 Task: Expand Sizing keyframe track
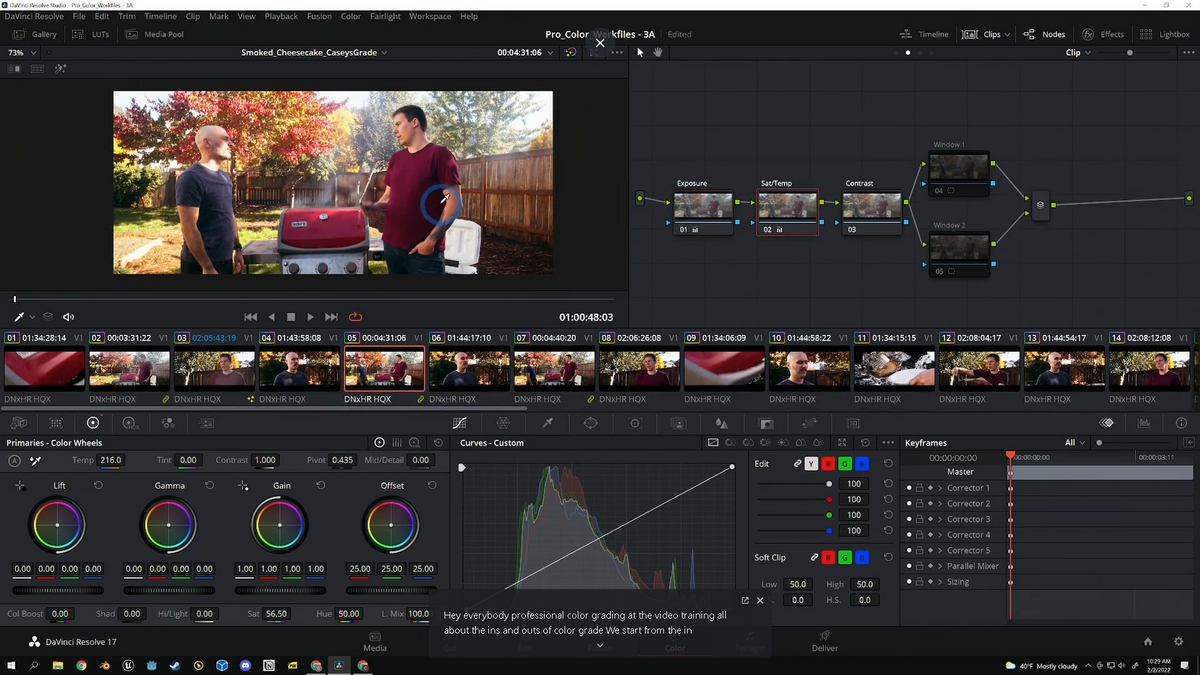click(x=940, y=582)
